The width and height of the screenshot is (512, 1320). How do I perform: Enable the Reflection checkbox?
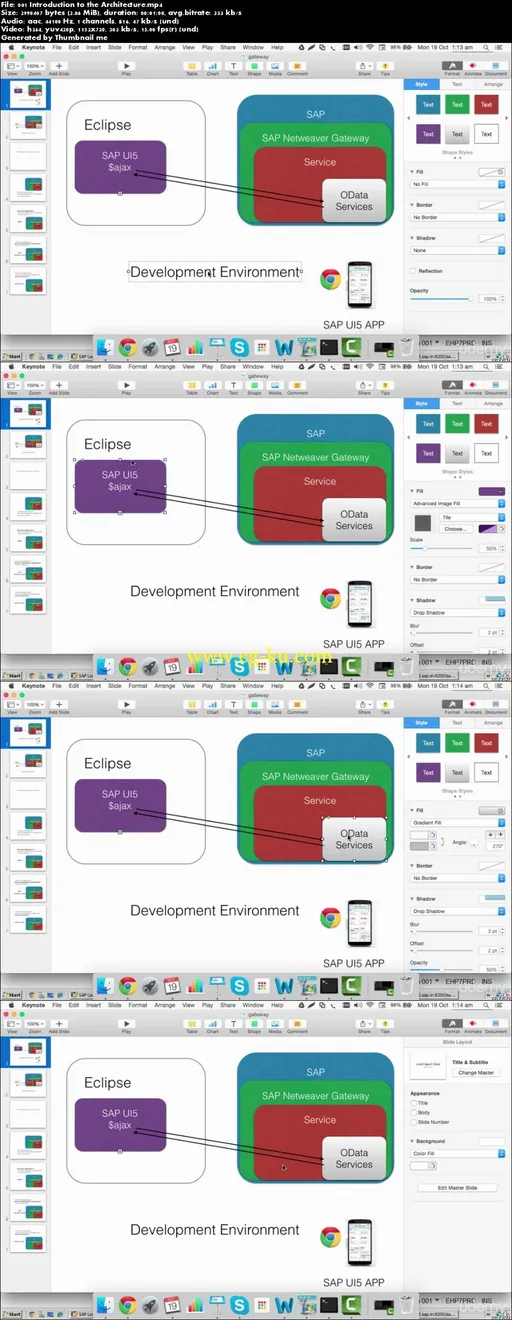pyautogui.click(x=413, y=271)
